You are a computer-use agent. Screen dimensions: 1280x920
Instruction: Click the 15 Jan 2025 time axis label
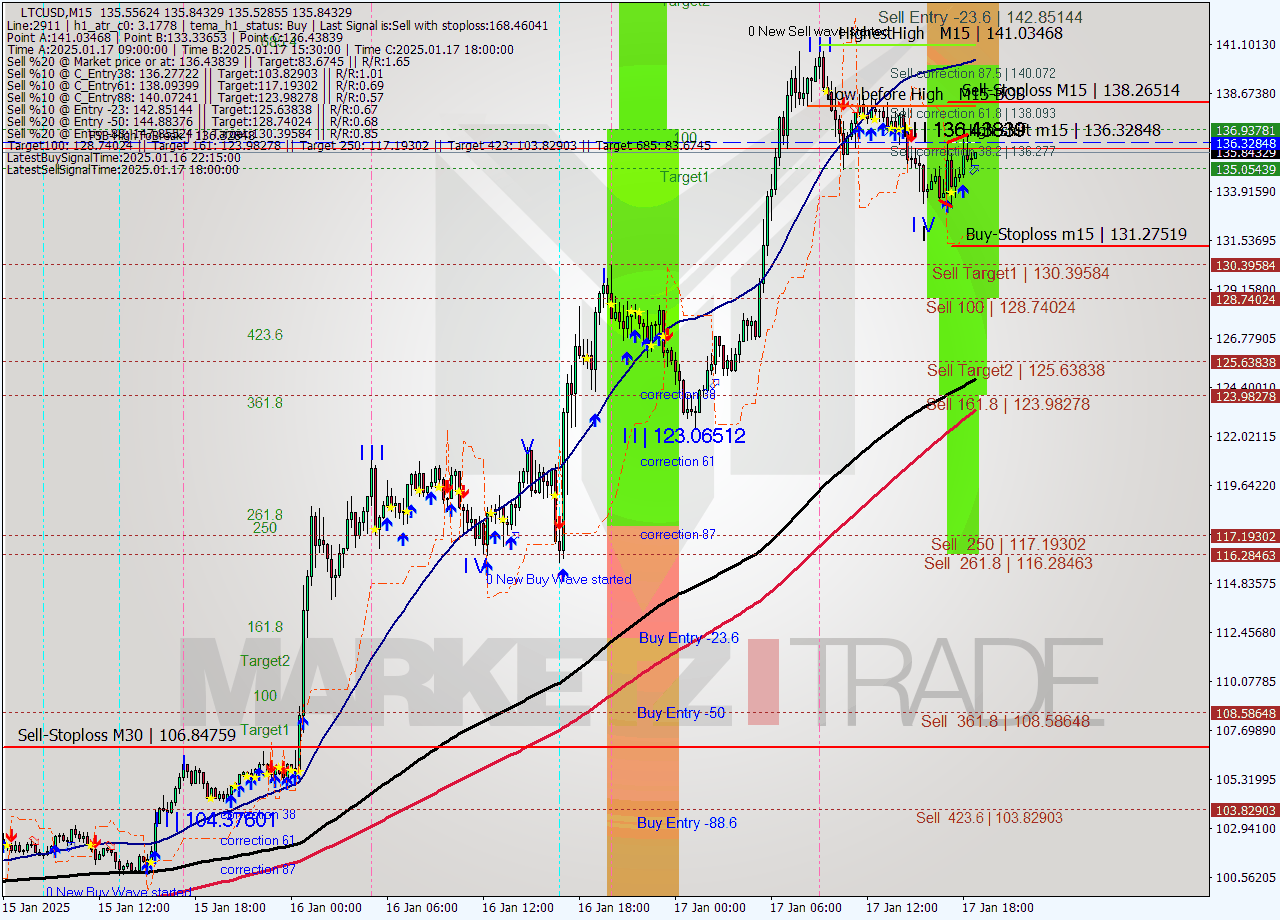(38, 908)
